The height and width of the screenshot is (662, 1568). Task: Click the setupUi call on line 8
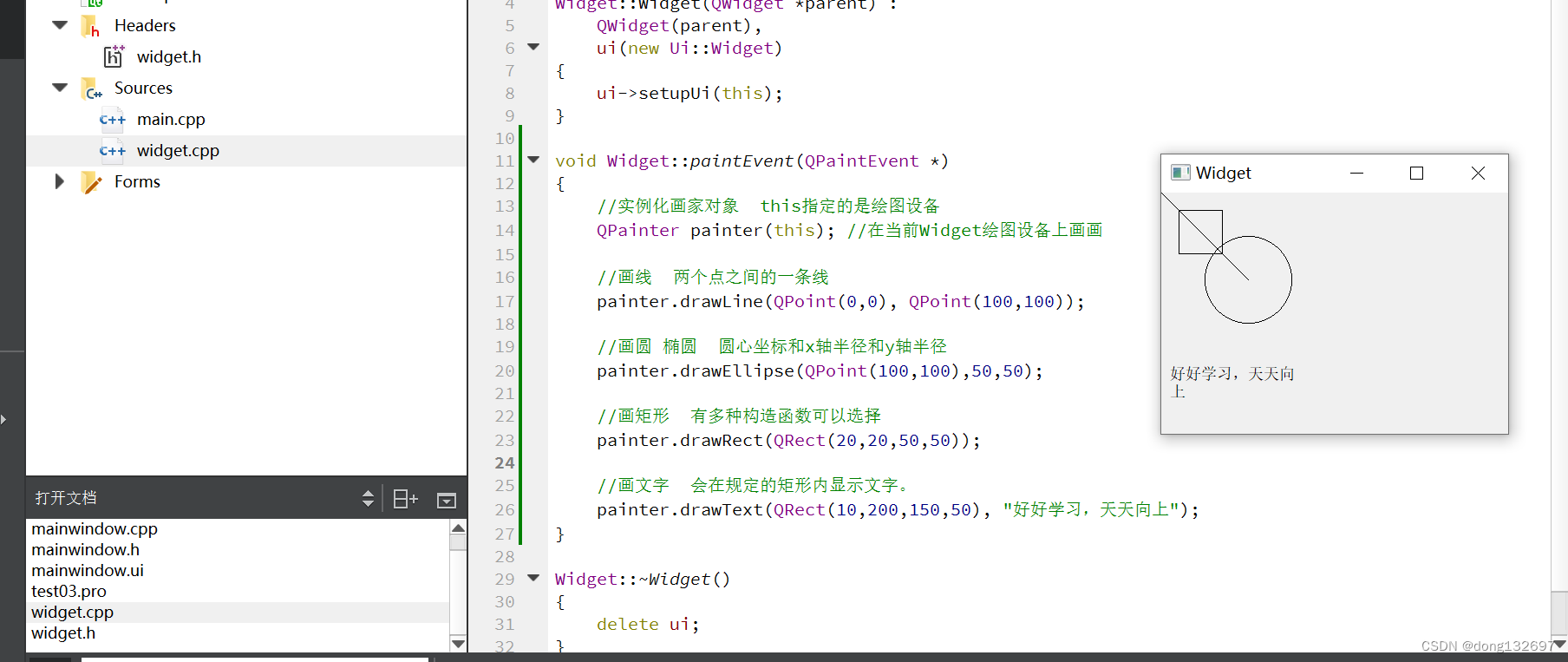[x=689, y=93]
